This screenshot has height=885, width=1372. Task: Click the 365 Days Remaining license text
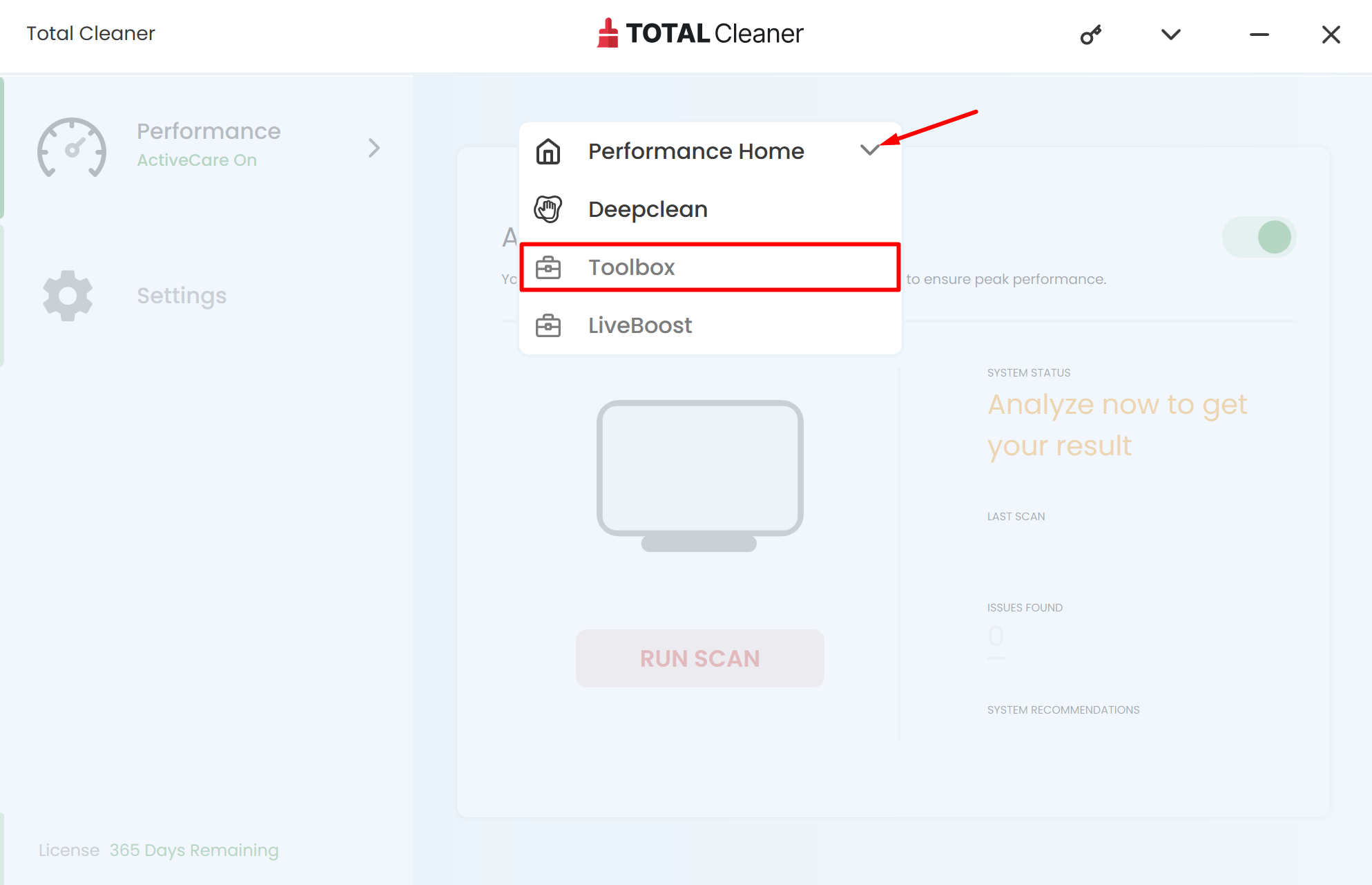point(194,850)
